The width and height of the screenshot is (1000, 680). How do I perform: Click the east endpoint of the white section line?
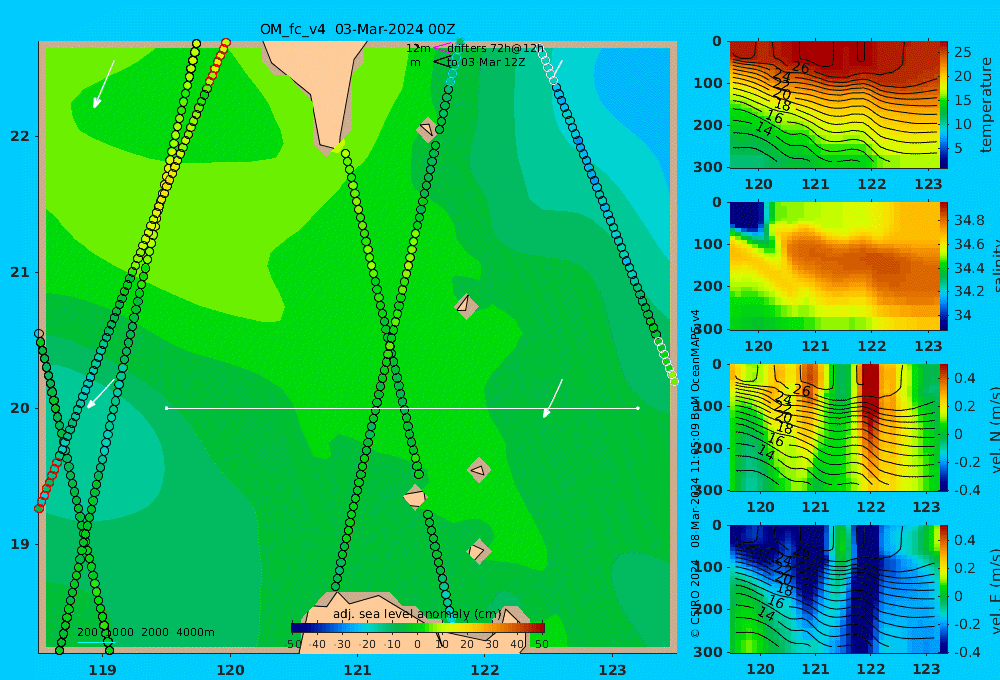coord(638,408)
